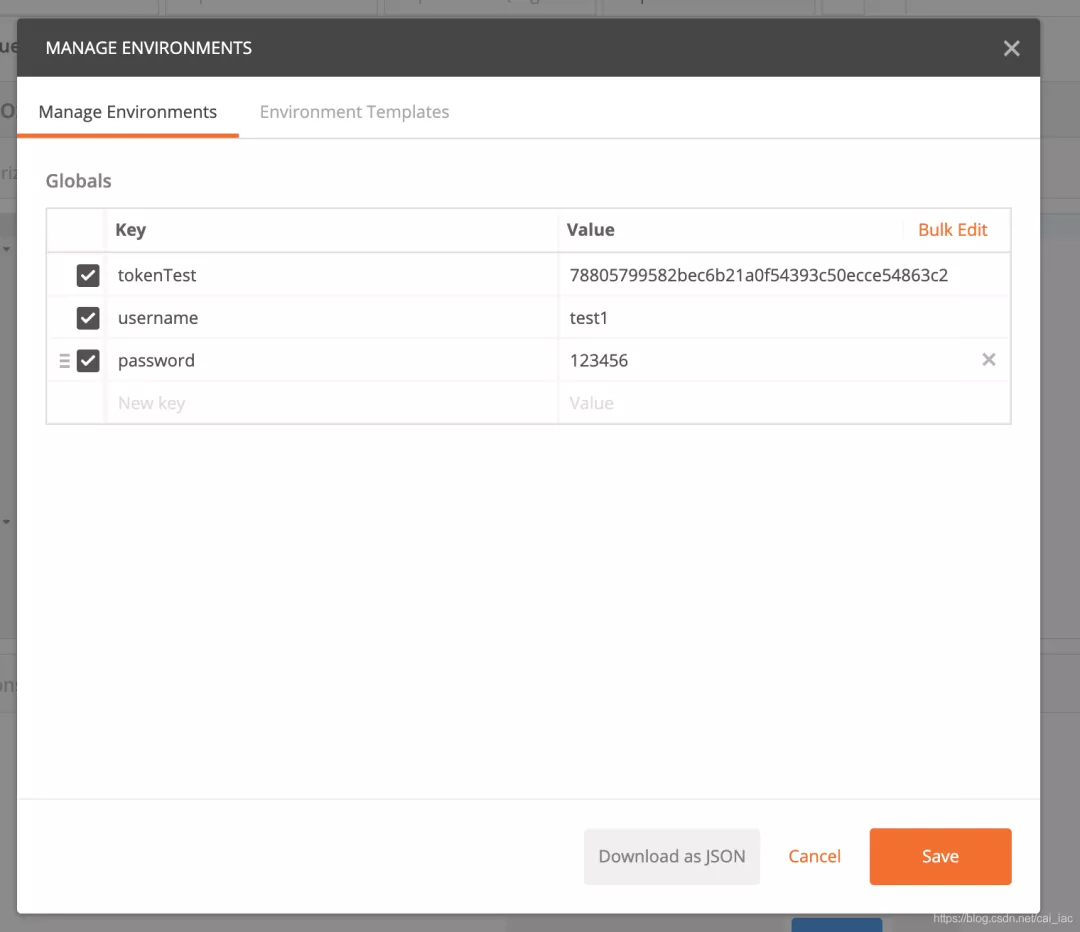The image size is (1080, 932).
Task: Open the Environment Templates tab
Action: [x=354, y=112]
